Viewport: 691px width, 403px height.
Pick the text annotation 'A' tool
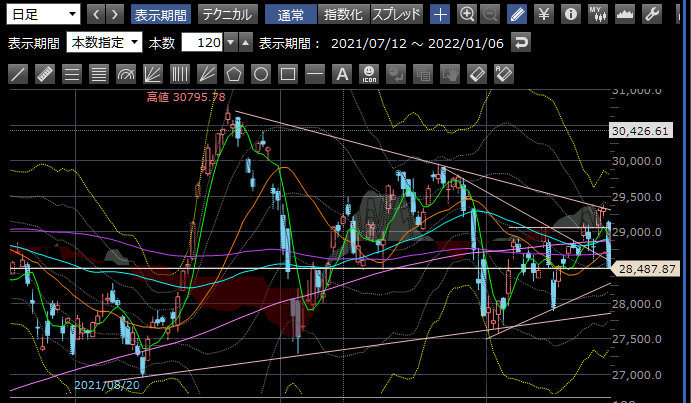341,73
